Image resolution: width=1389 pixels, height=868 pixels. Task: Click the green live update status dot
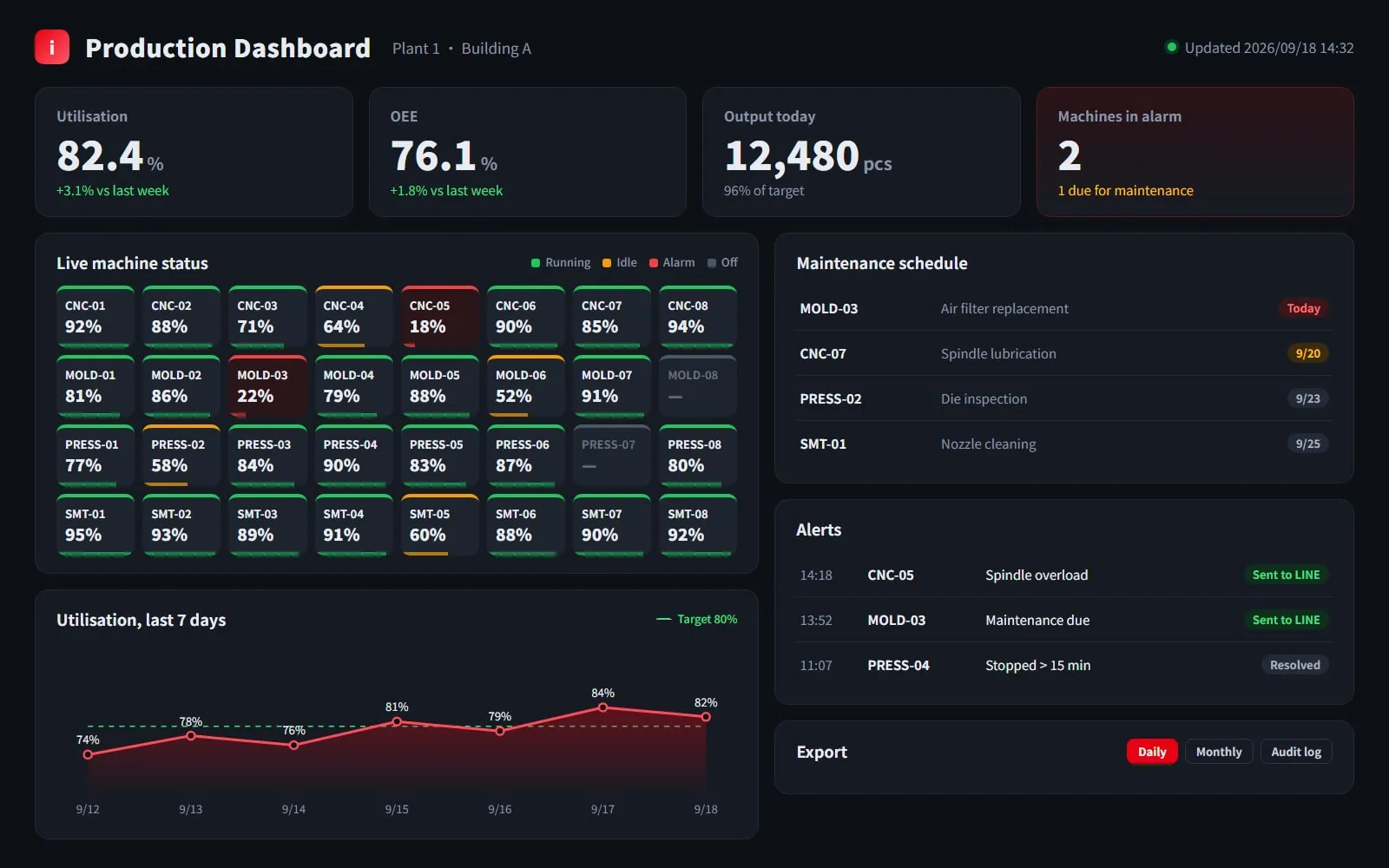1171,48
